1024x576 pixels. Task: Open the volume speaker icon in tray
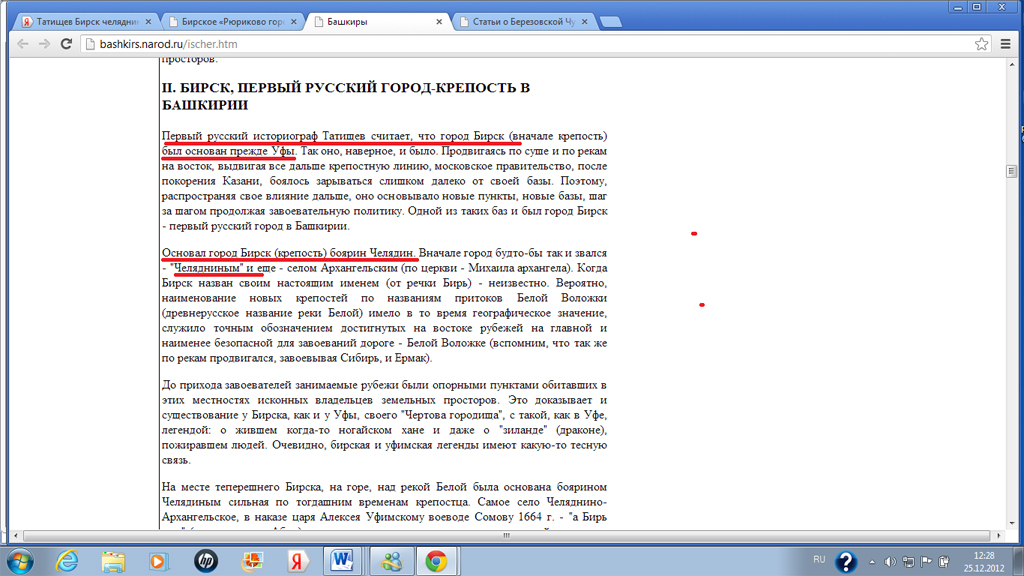[x=889, y=562]
